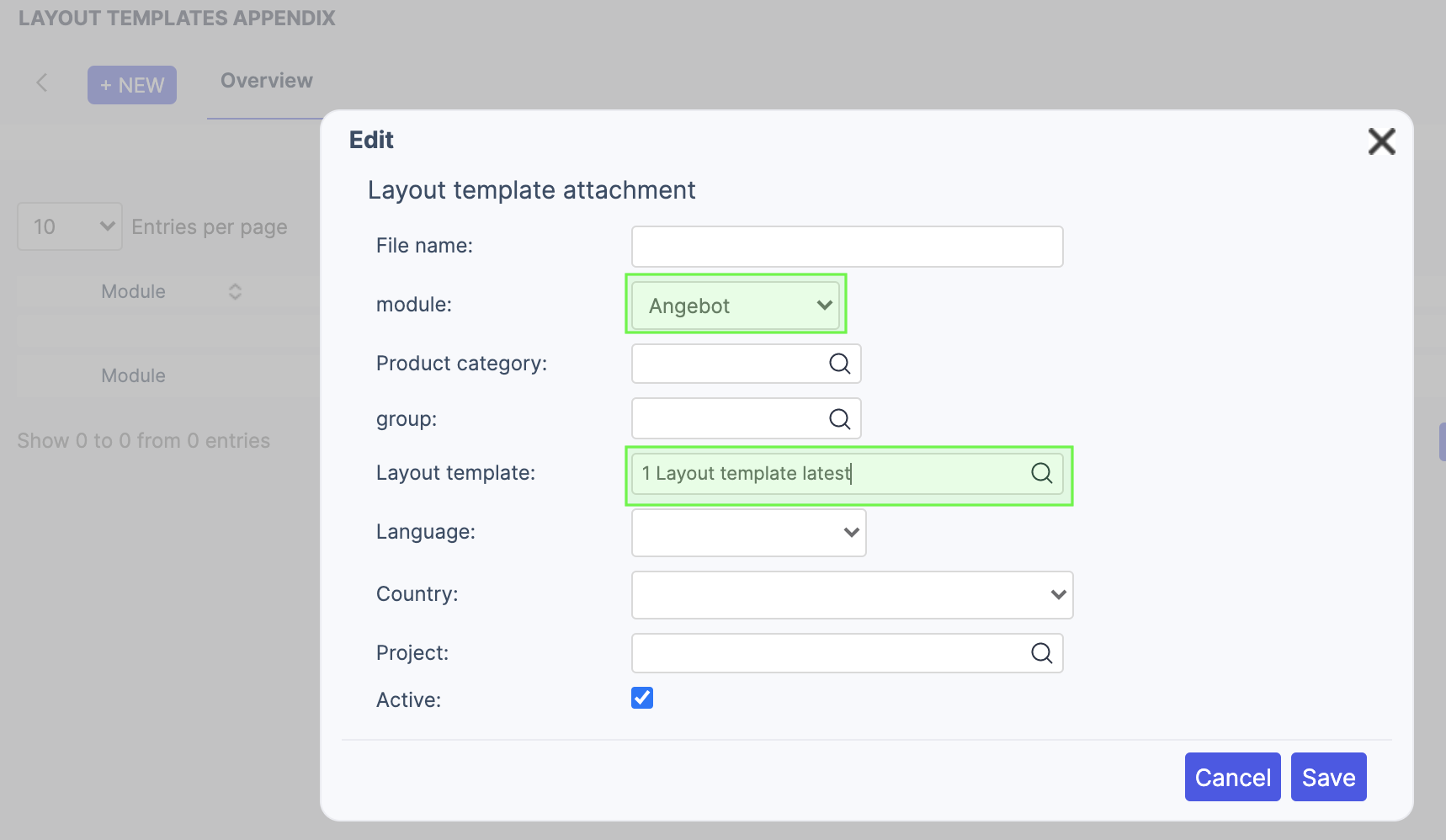
Task: Open the module dropdown showing Angebot
Action: [x=736, y=306]
